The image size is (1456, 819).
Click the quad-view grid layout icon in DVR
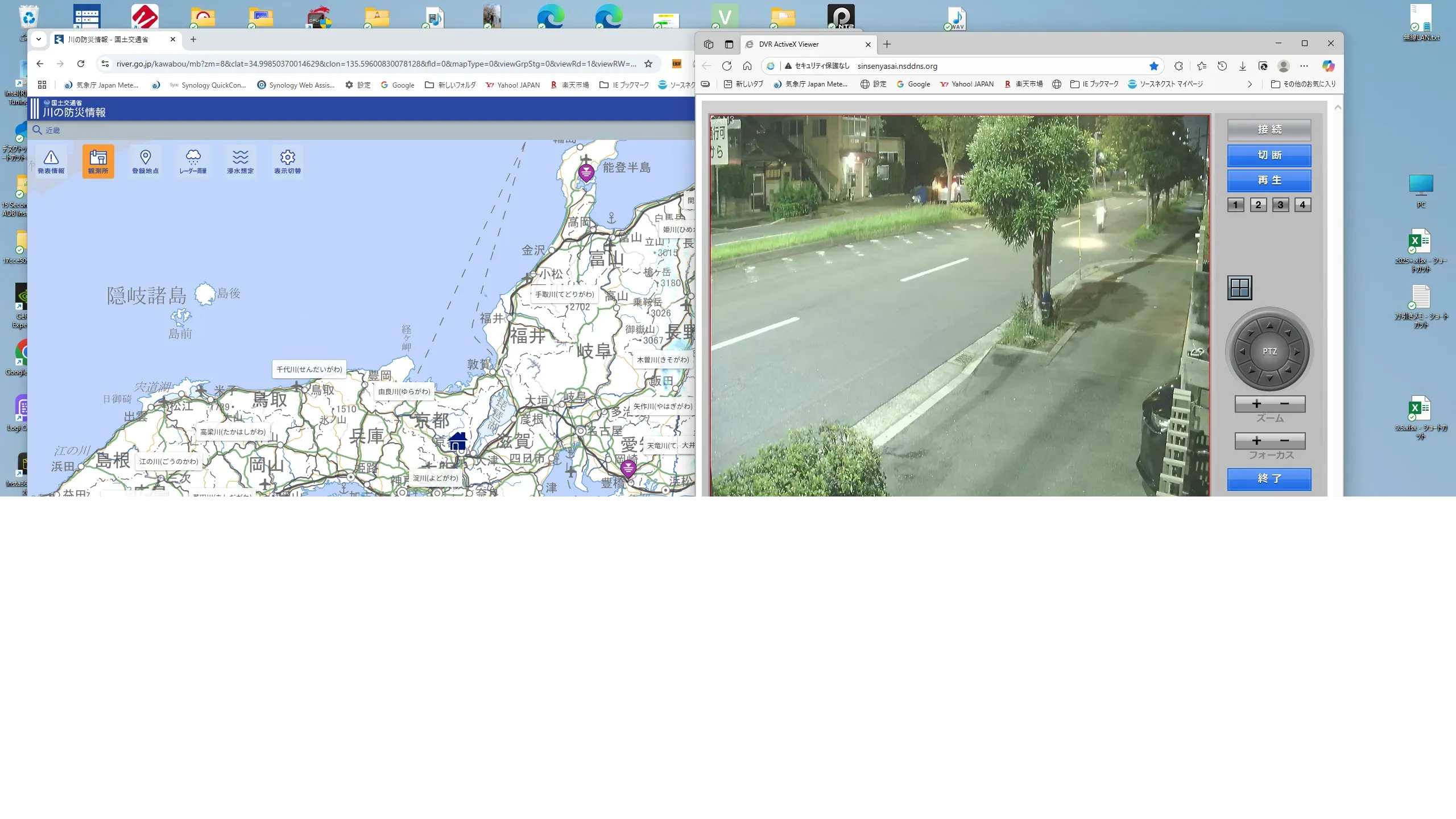(x=1239, y=288)
